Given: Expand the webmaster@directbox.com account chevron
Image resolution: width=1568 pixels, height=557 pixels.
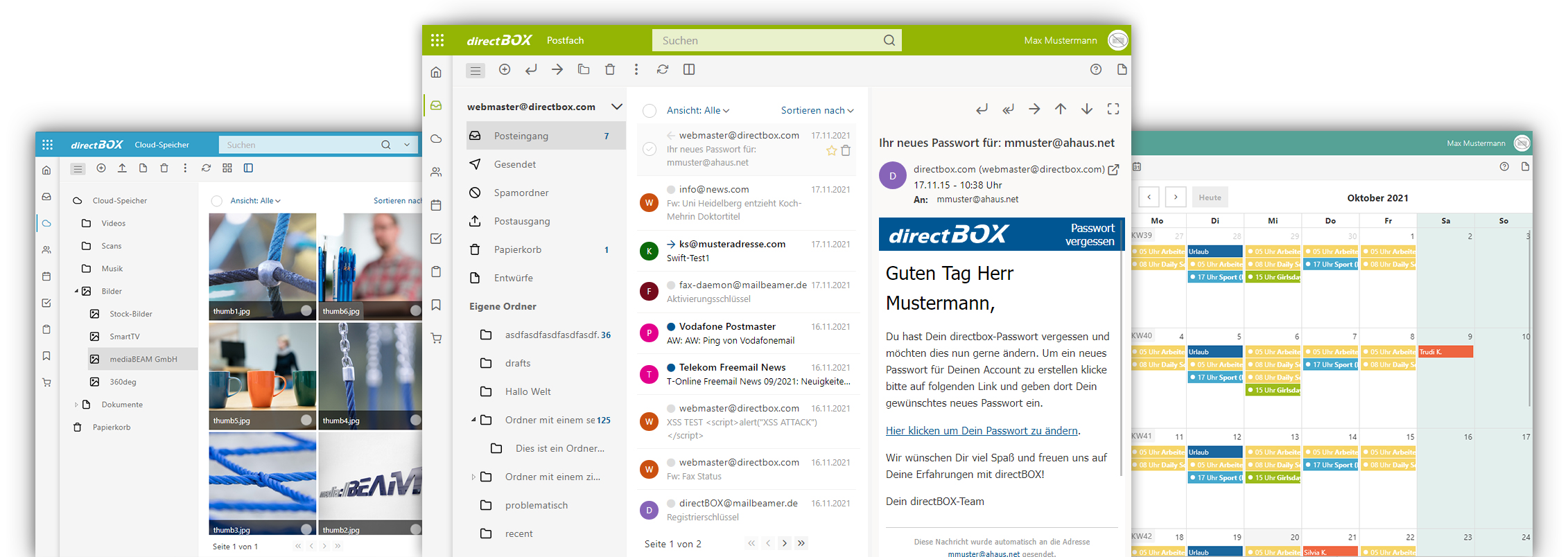Looking at the screenshot, I should (616, 107).
